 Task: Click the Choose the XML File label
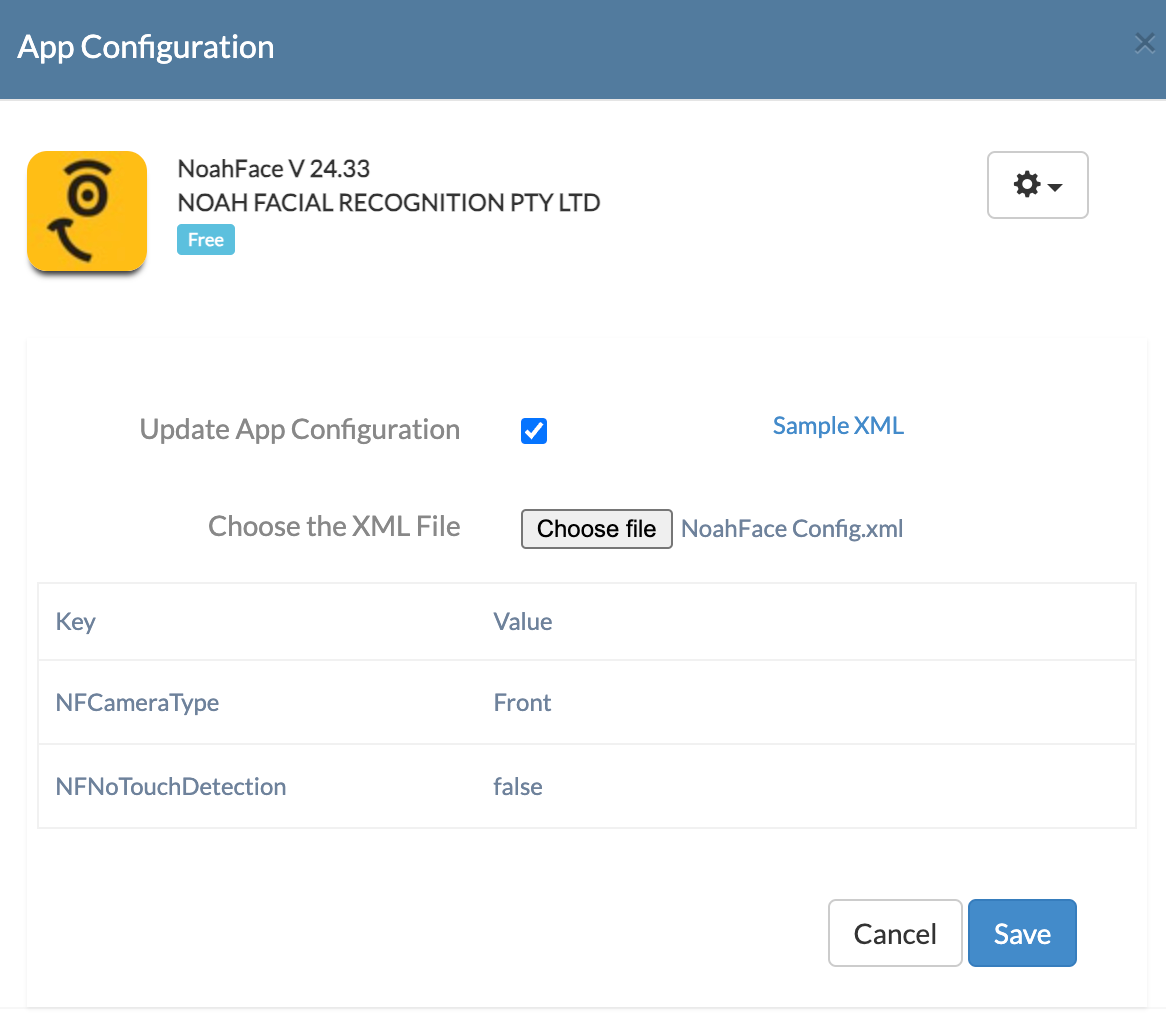click(334, 526)
